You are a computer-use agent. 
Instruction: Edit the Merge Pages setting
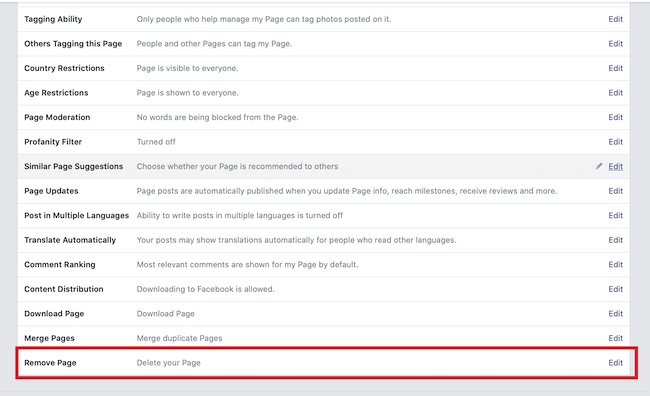616,338
